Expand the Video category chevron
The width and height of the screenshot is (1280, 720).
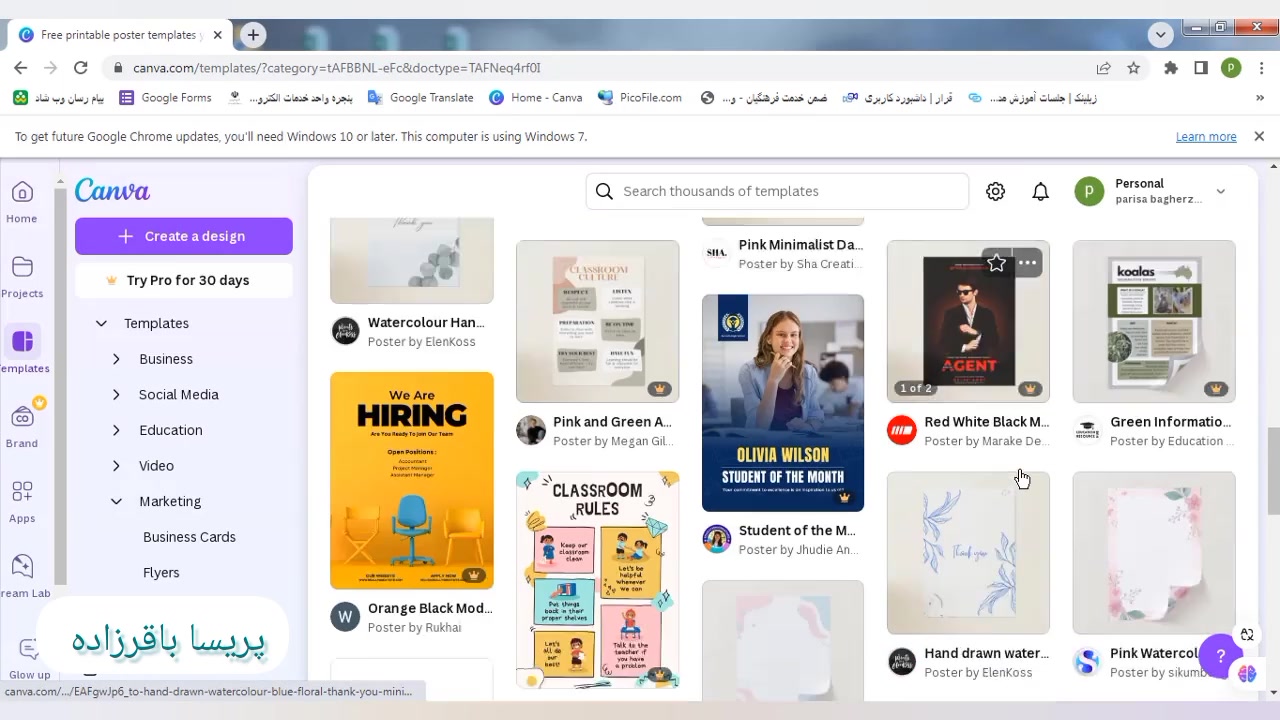coord(116,466)
